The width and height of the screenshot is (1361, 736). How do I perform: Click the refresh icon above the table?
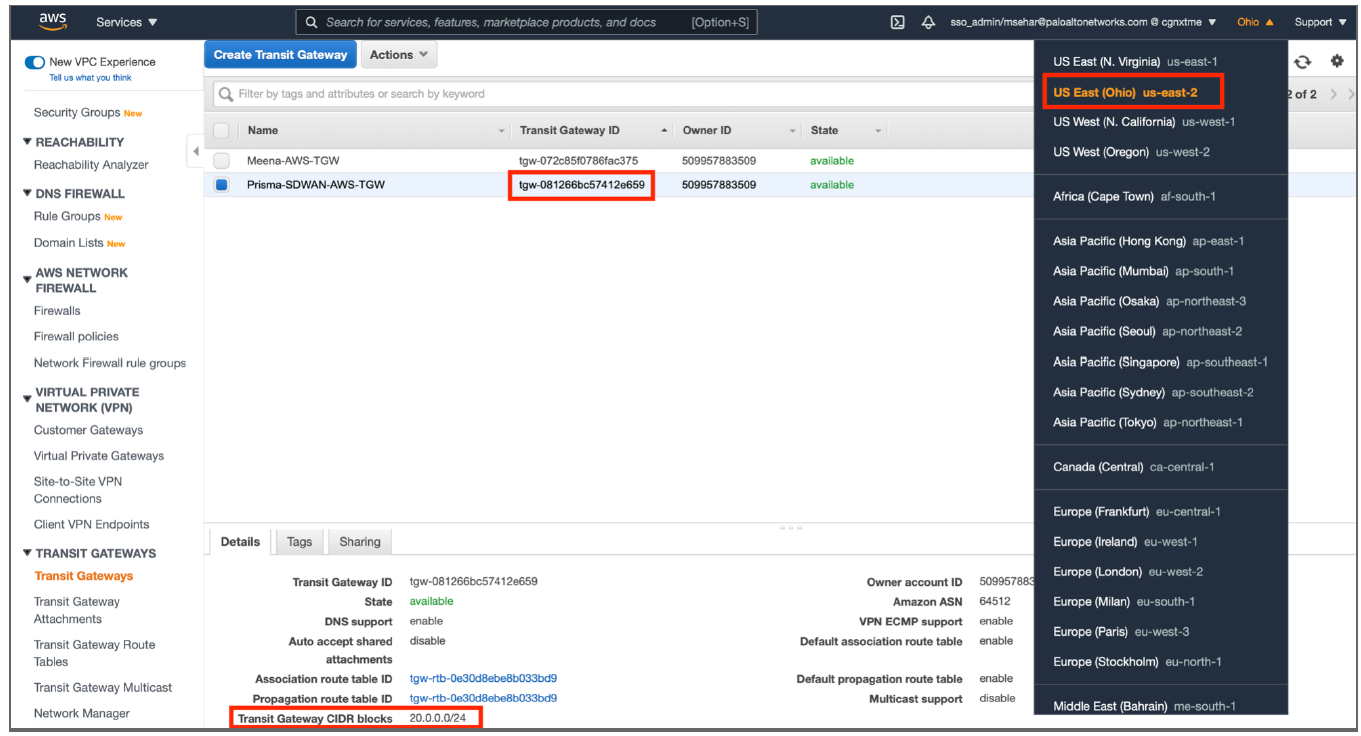(x=1302, y=62)
